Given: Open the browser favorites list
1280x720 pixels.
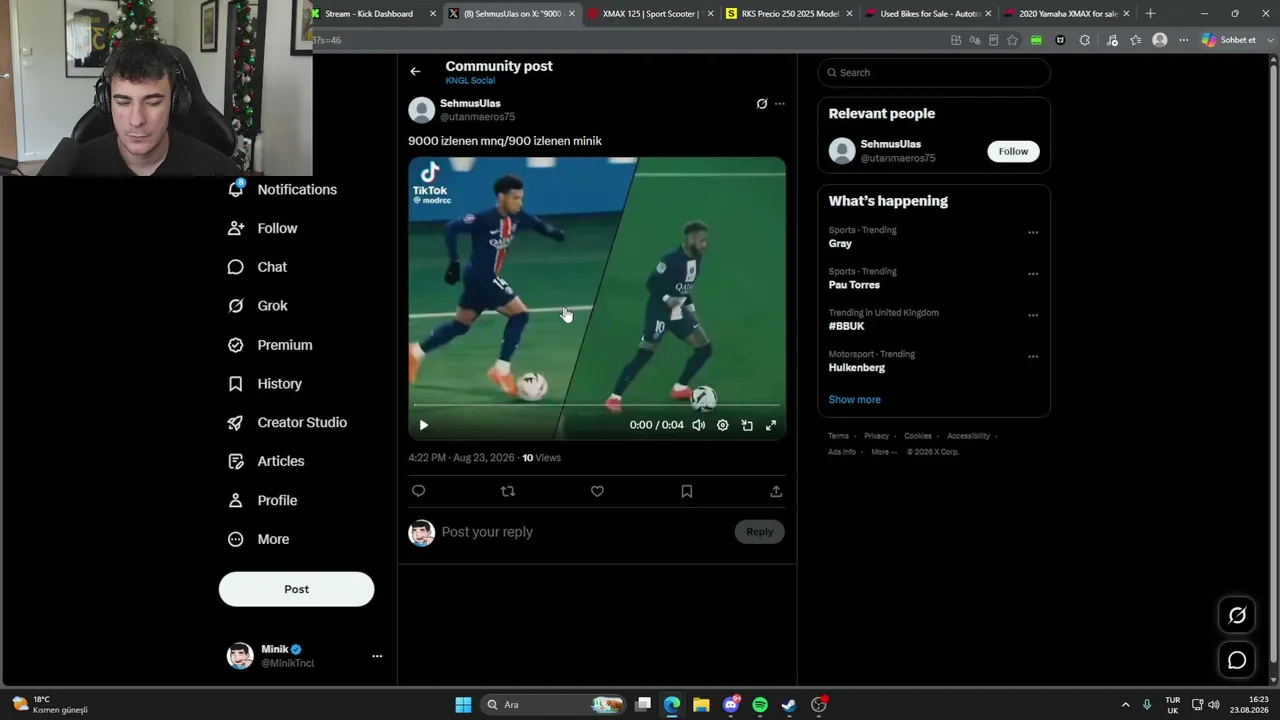Looking at the screenshot, I should 1136,40.
